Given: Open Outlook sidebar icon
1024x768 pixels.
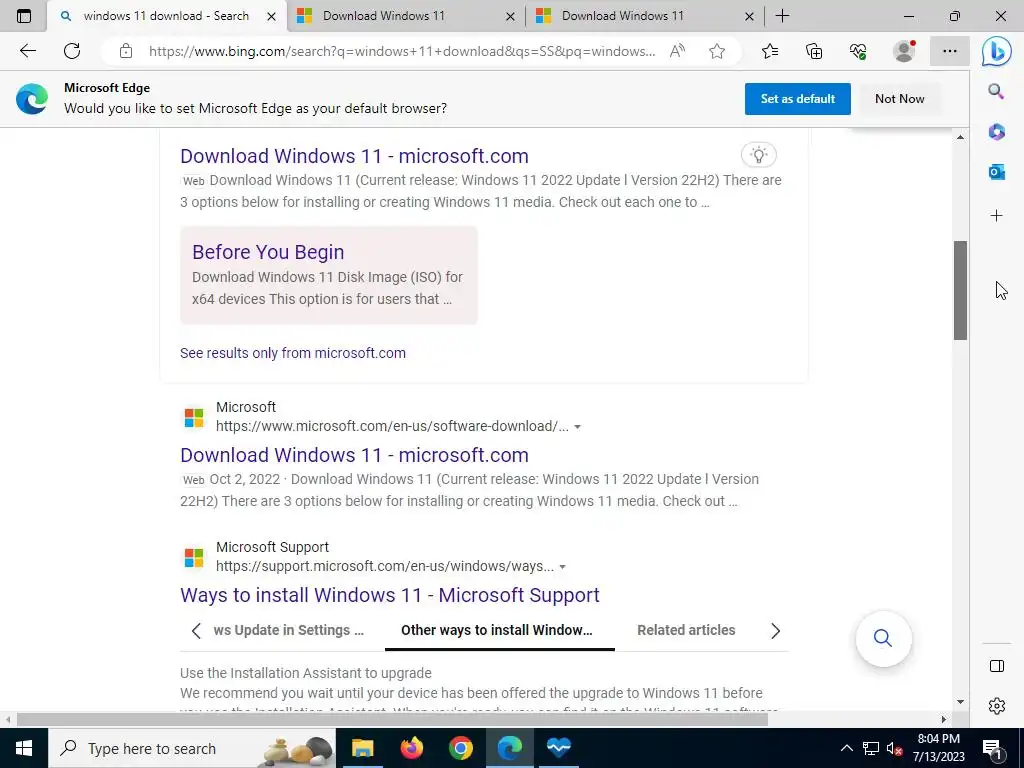Looking at the screenshot, I should coord(996,172).
